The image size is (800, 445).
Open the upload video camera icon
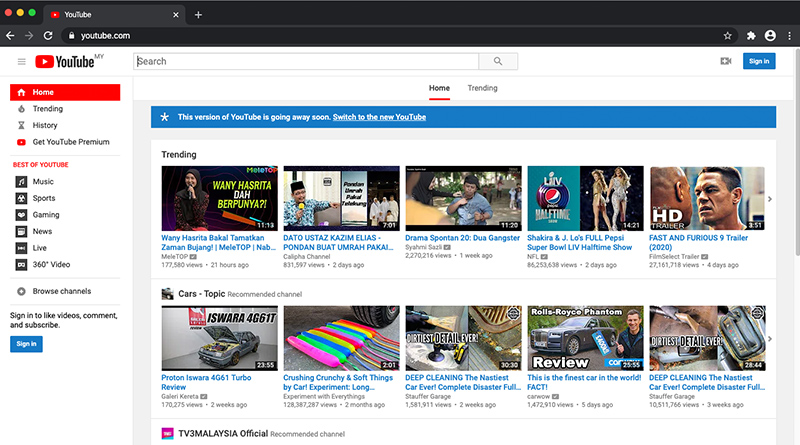pyautogui.click(x=726, y=61)
